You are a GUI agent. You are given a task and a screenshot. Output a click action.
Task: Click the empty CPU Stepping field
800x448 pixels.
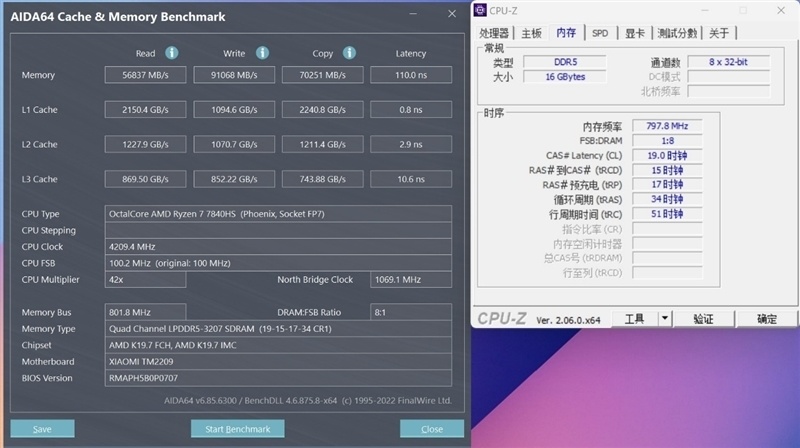pyautogui.click(x=278, y=230)
